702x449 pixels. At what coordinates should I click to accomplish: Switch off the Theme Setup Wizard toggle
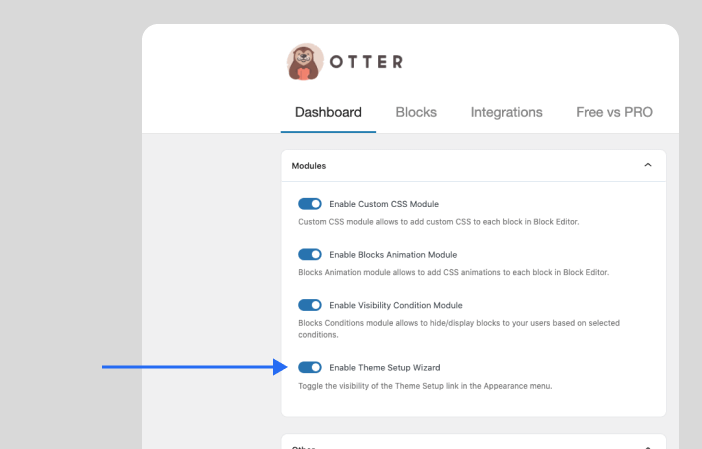(x=310, y=367)
